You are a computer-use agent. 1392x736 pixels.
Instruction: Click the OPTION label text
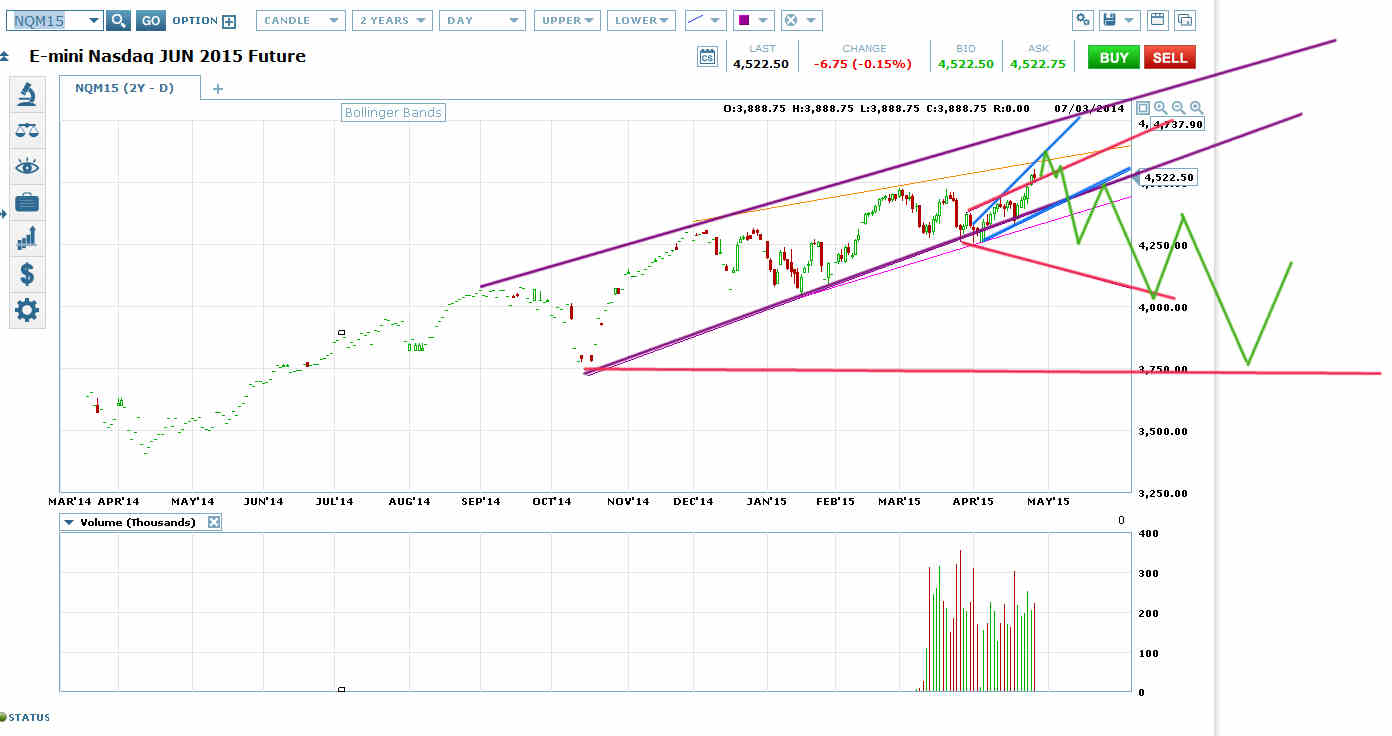click(195, 20)
